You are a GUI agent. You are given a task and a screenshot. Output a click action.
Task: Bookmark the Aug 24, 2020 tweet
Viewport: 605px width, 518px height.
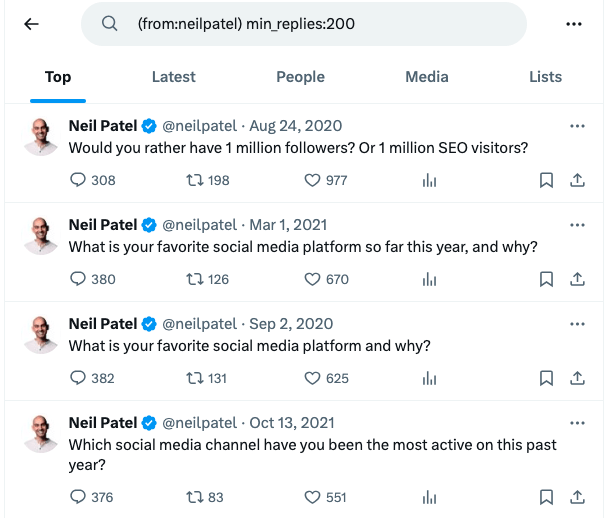click(x=546, y=181)
